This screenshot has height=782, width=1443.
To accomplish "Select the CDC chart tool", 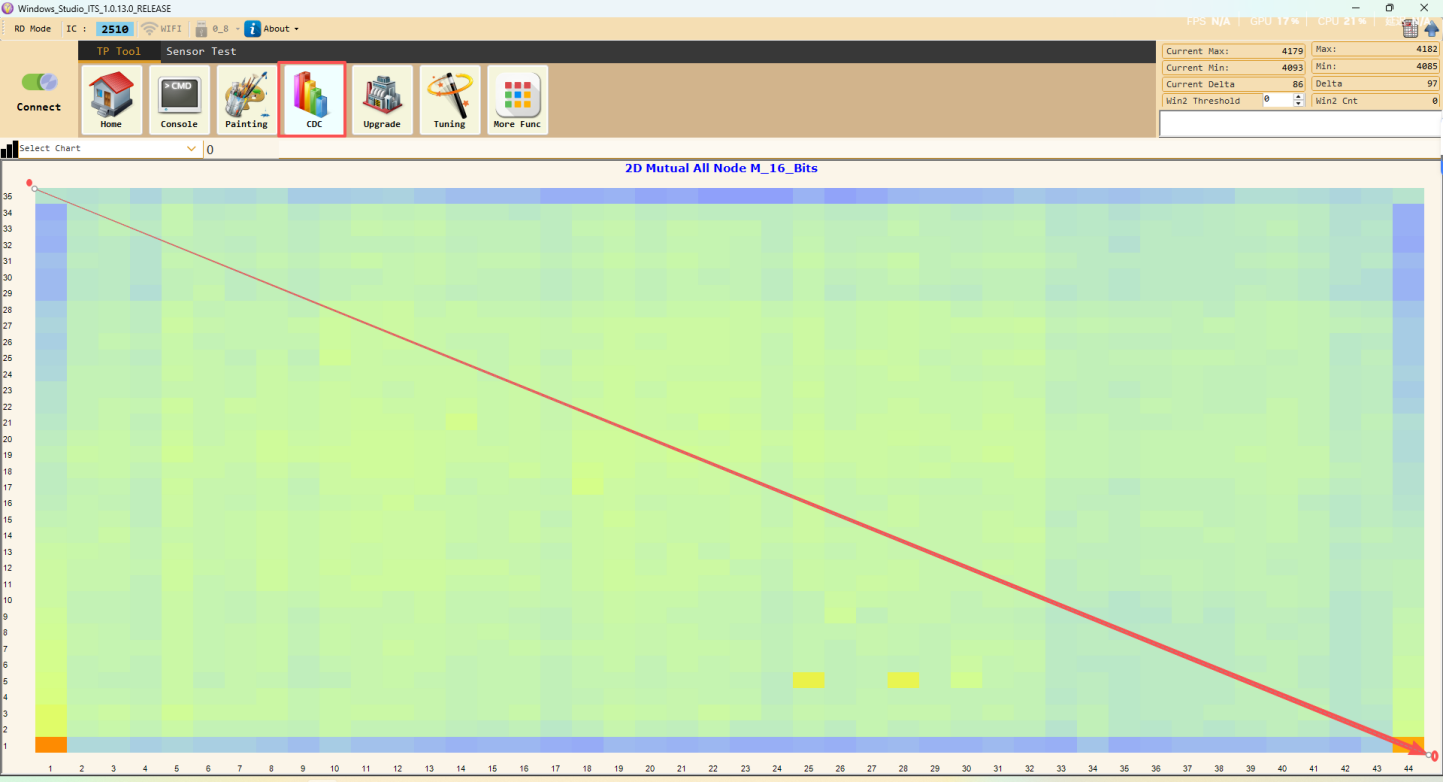I will click(x=313, y=100).
